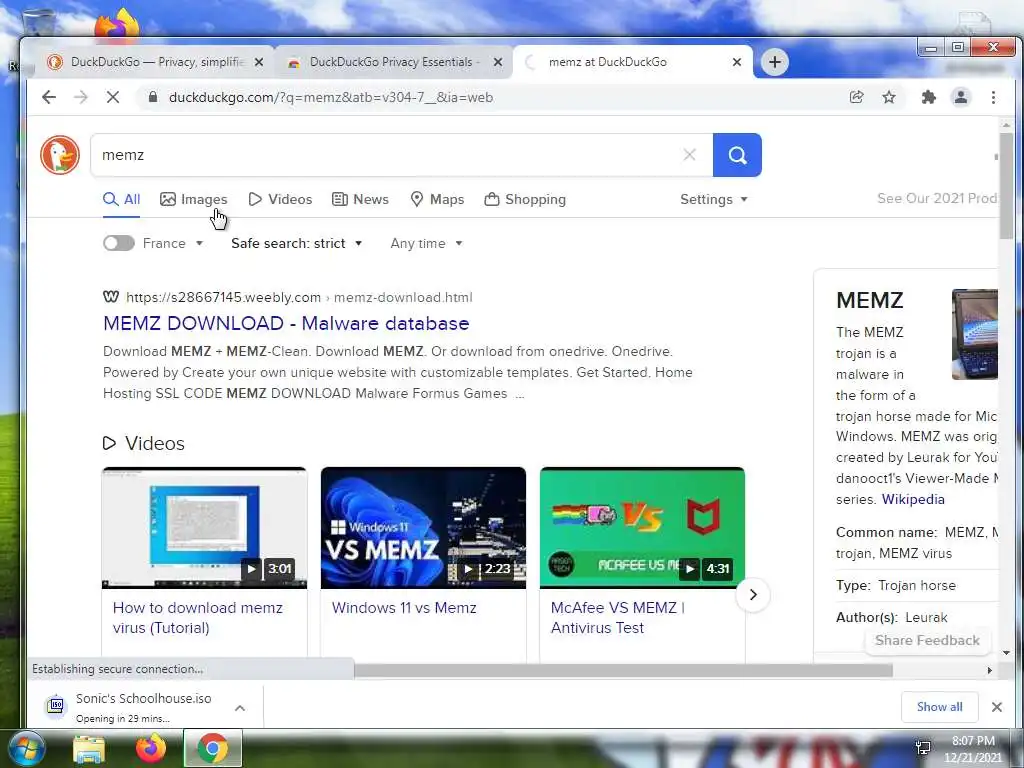
Task: Click the 'See Our 2021 Prod' link
Action: pyautogui.click(x=937, y=199)
